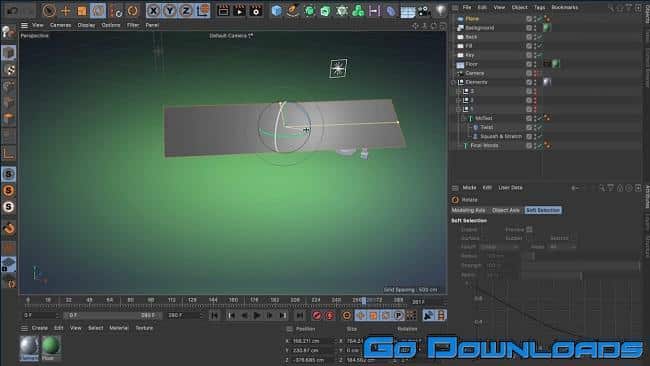Toggle the Preview checkbox in Soft Selection
The height and width of the screenshot is (366, 650).
pos(529,229)
